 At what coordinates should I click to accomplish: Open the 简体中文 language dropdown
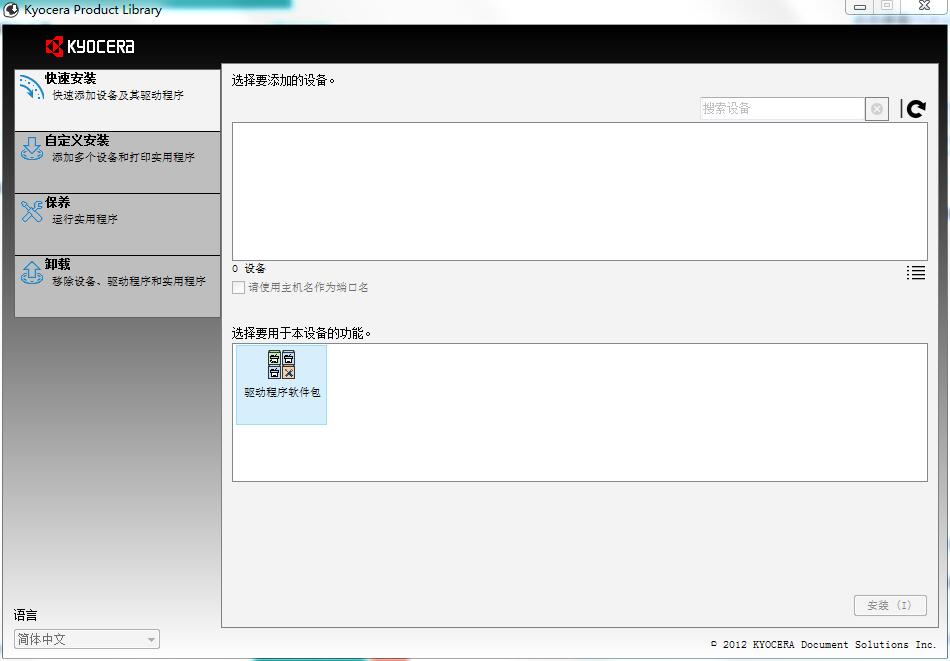coord(87,639)
